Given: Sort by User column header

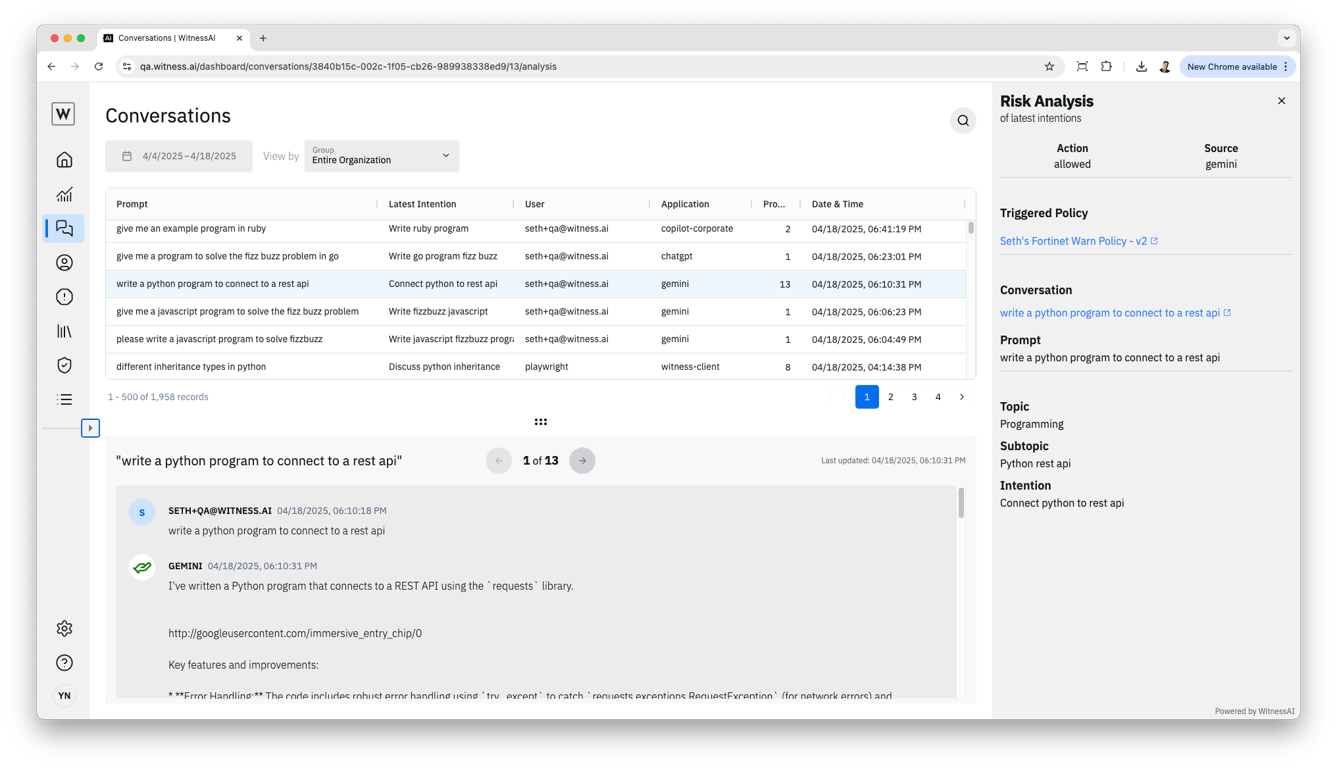Looking at the screenshot, I should coord(535,204).
